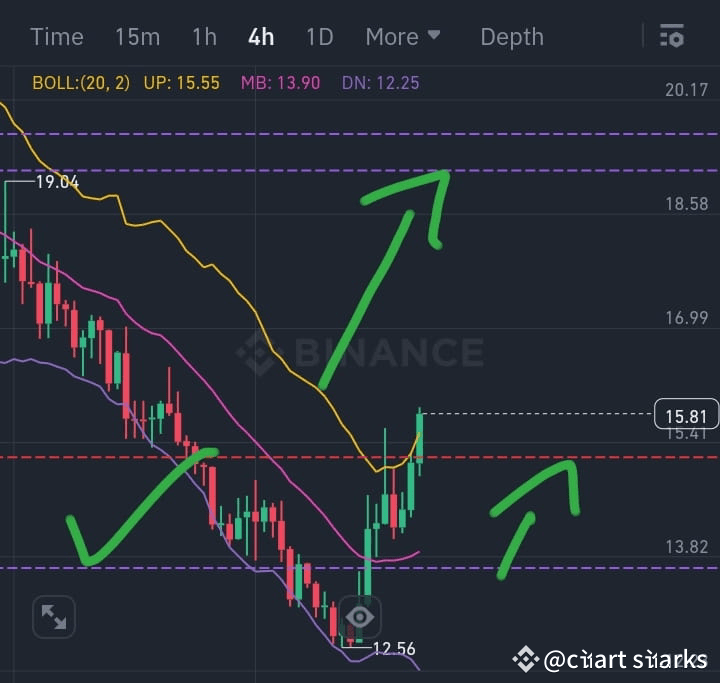Click the DN: 12.25 value
This screenshot has height=683, width=720.
click(x=381, y=83)
